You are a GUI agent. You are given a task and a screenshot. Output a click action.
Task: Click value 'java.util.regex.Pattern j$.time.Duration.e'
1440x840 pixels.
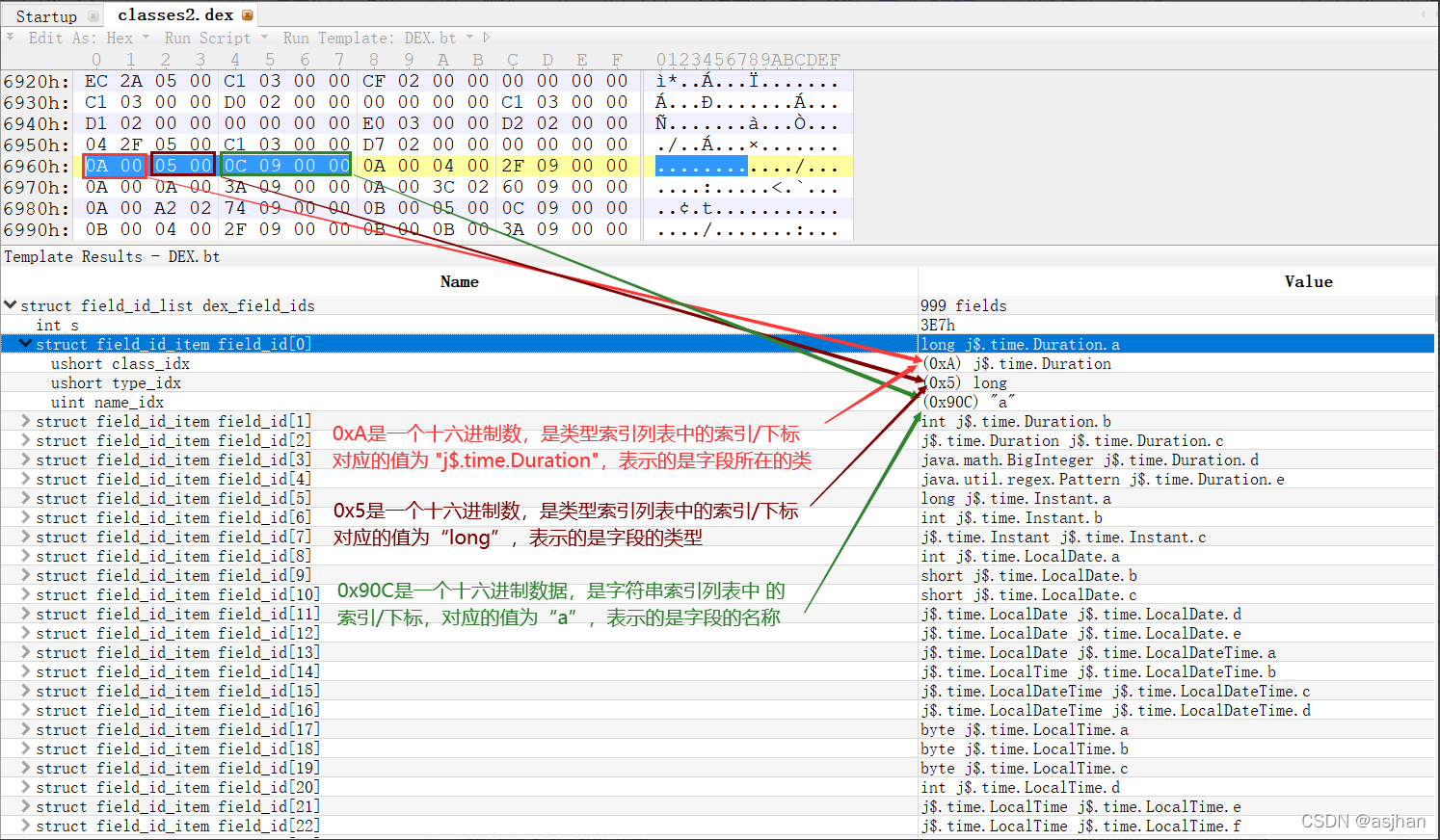pyautogui.click(x=1103, y=479)
